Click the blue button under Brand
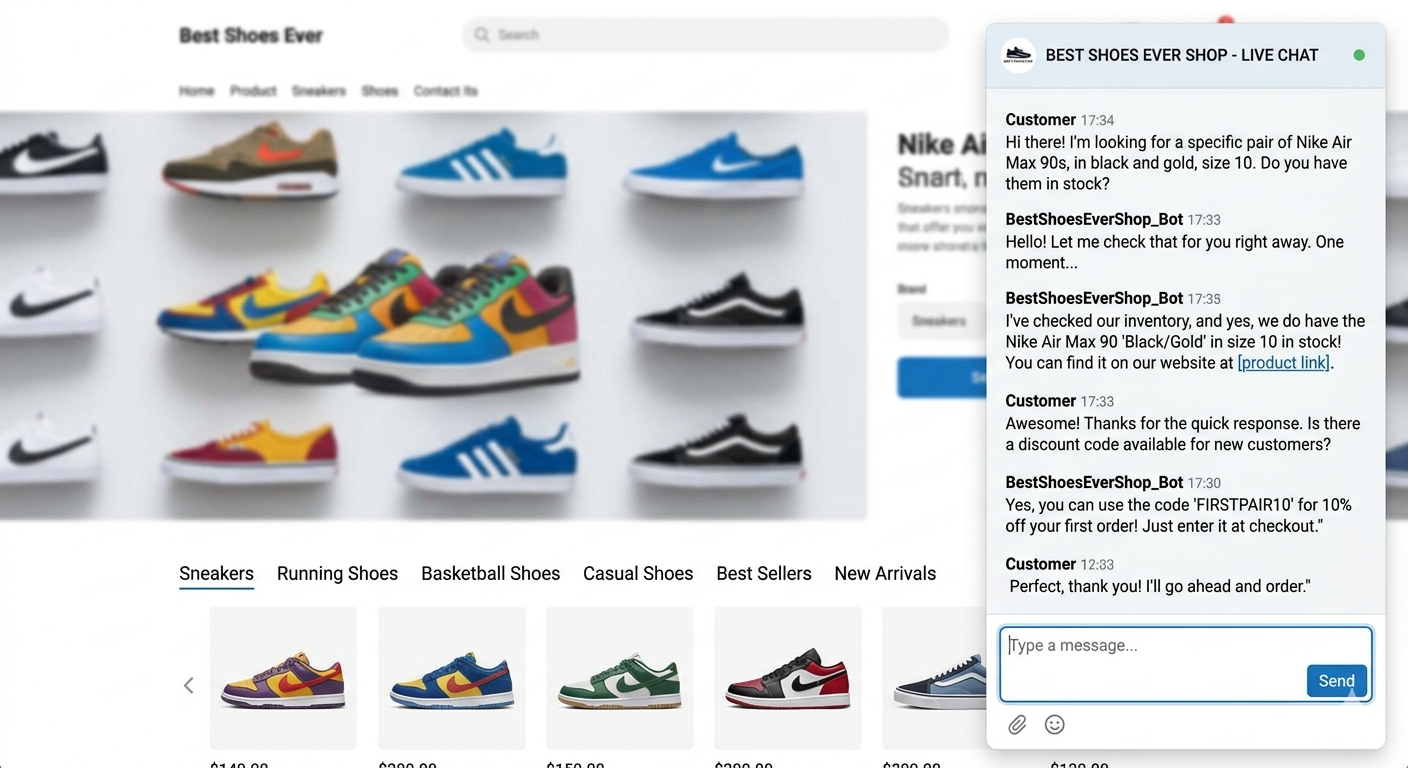Image resolution: width=1408 pixels, height=768 pixels. [x=942, y=377]
